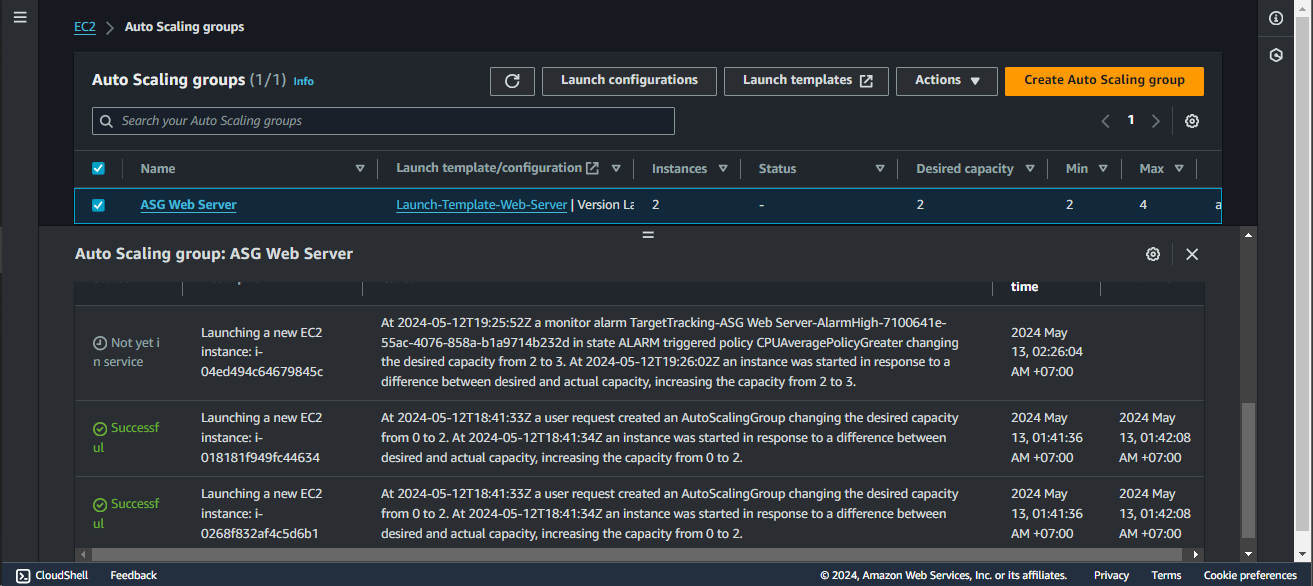The width and height of the screenshot is (1313, 586).
Task: Click the scroll-left arrow of horizontal scrollbar
Action: pyautogui.click(x=82, y=553)
